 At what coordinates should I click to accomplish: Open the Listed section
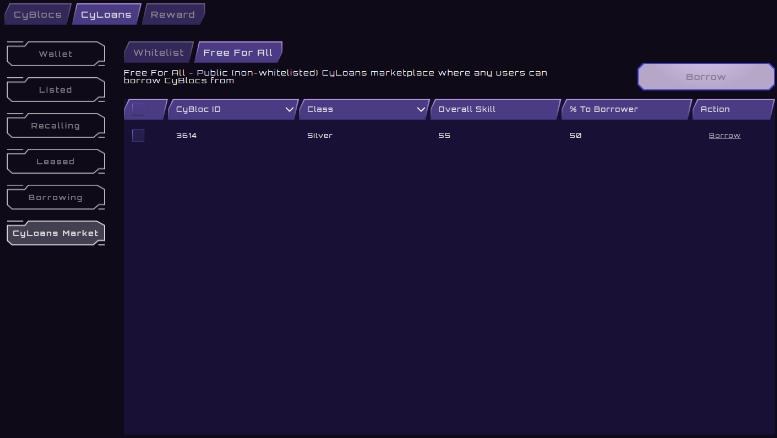tap(56, 90)
